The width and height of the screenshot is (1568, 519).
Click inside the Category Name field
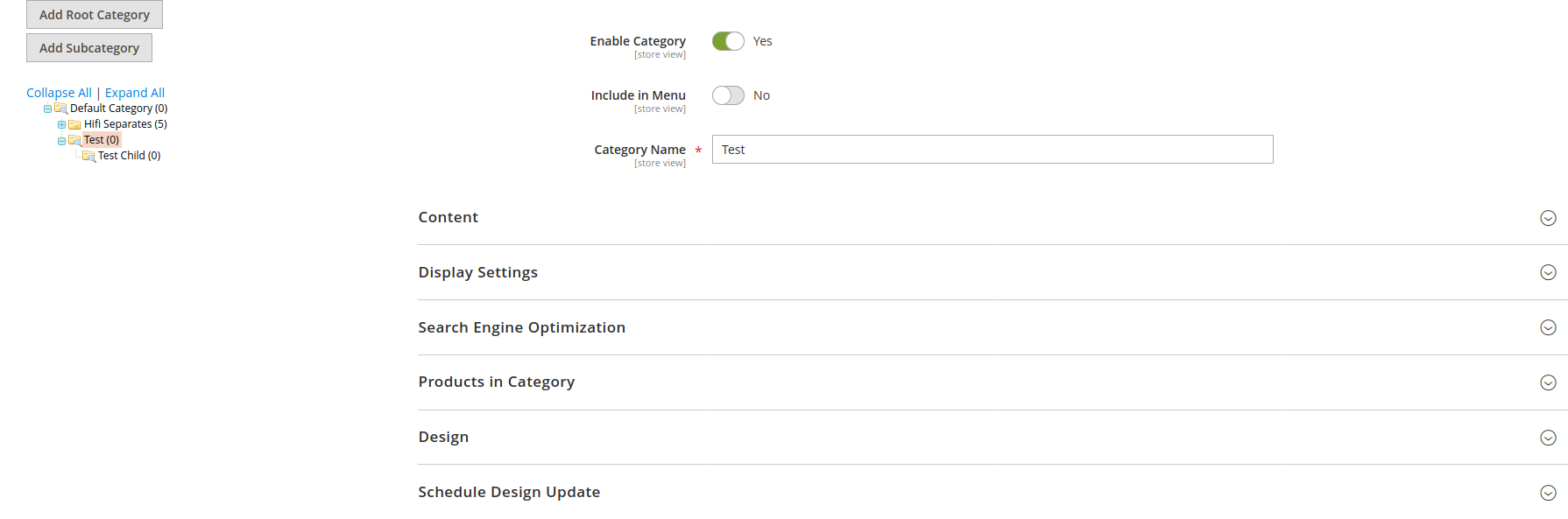point(990,149)
